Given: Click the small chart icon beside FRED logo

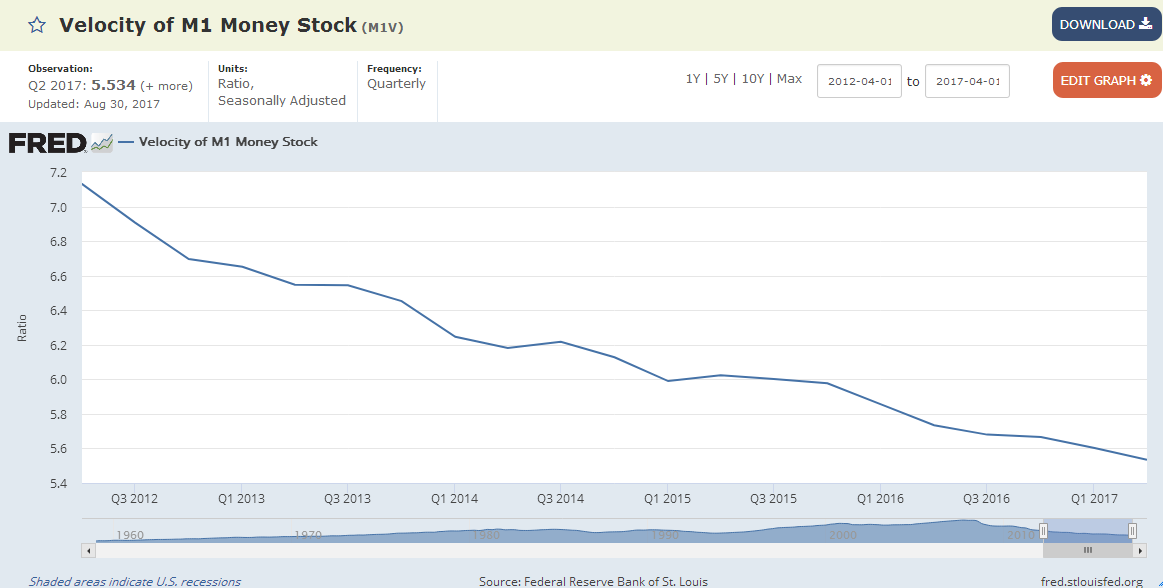Looking at the screenshot, I should (x=101, y=143).
